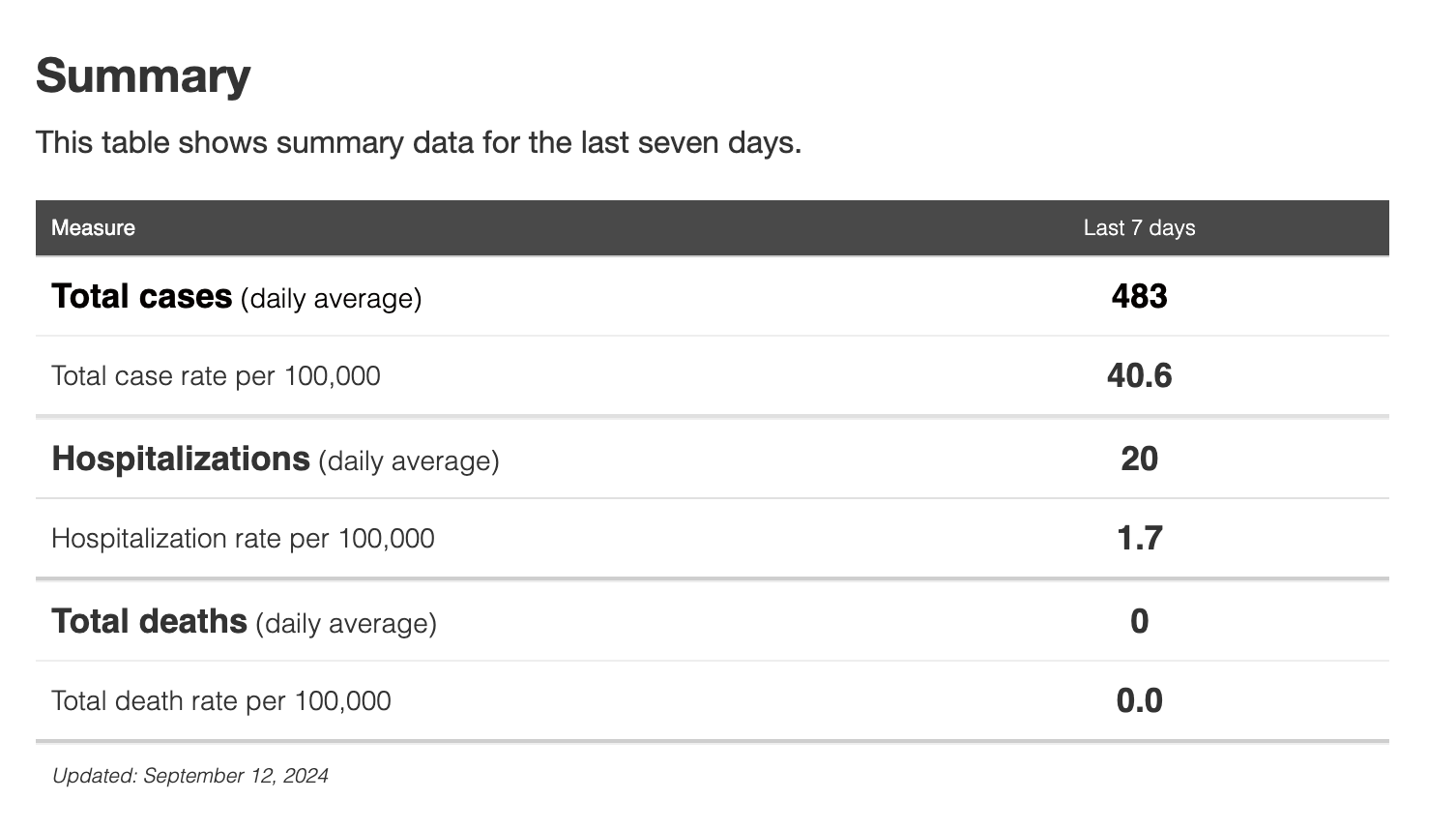Click the bold Total deaths label
1456x830 pixels.
pos(149,621)
